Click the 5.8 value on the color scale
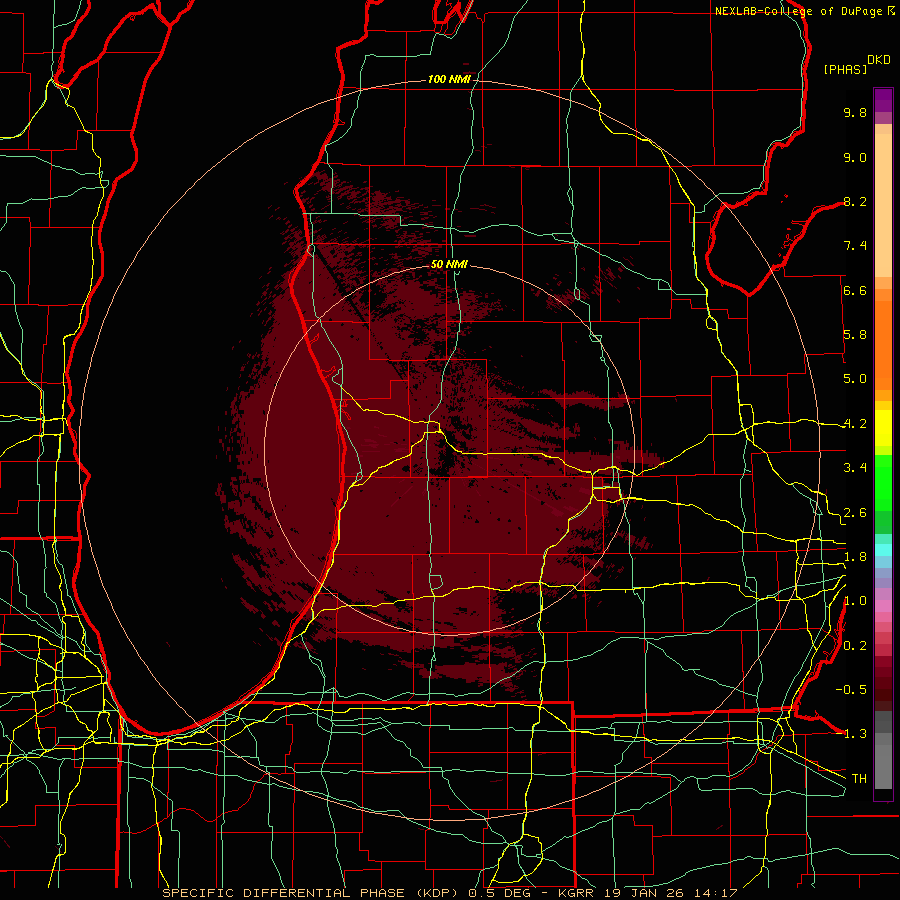 pyautogui.click(x=855, y=335)
